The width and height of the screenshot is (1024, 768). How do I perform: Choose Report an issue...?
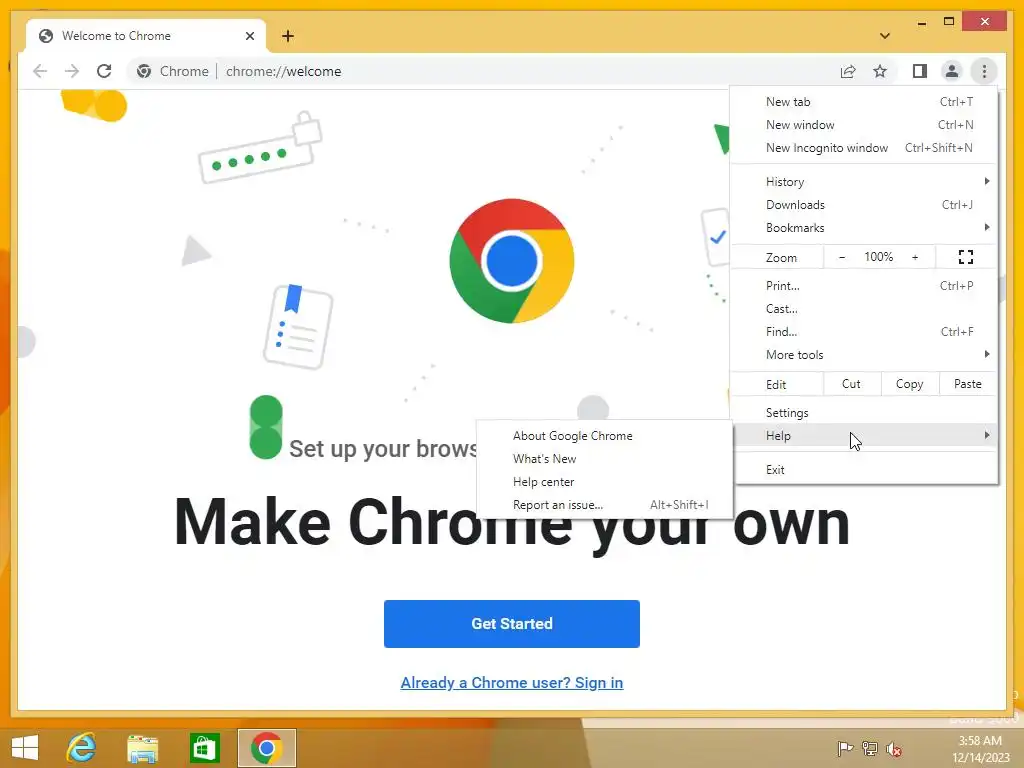[x=604, y=505]
